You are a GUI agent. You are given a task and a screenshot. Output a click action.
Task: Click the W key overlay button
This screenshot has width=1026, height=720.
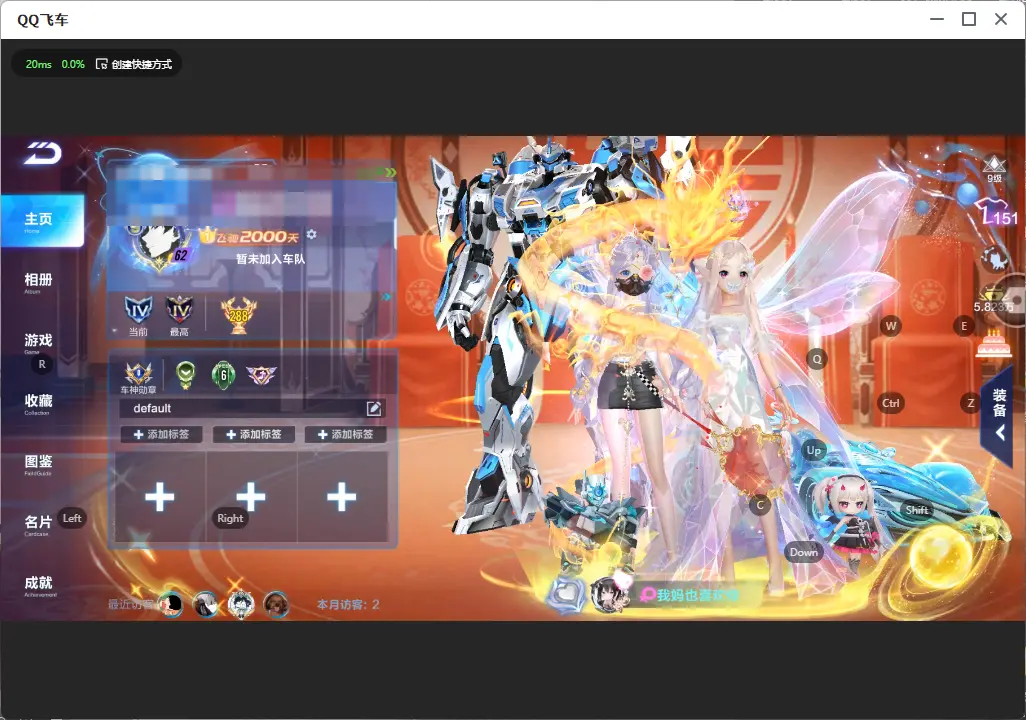pos(891,326)
